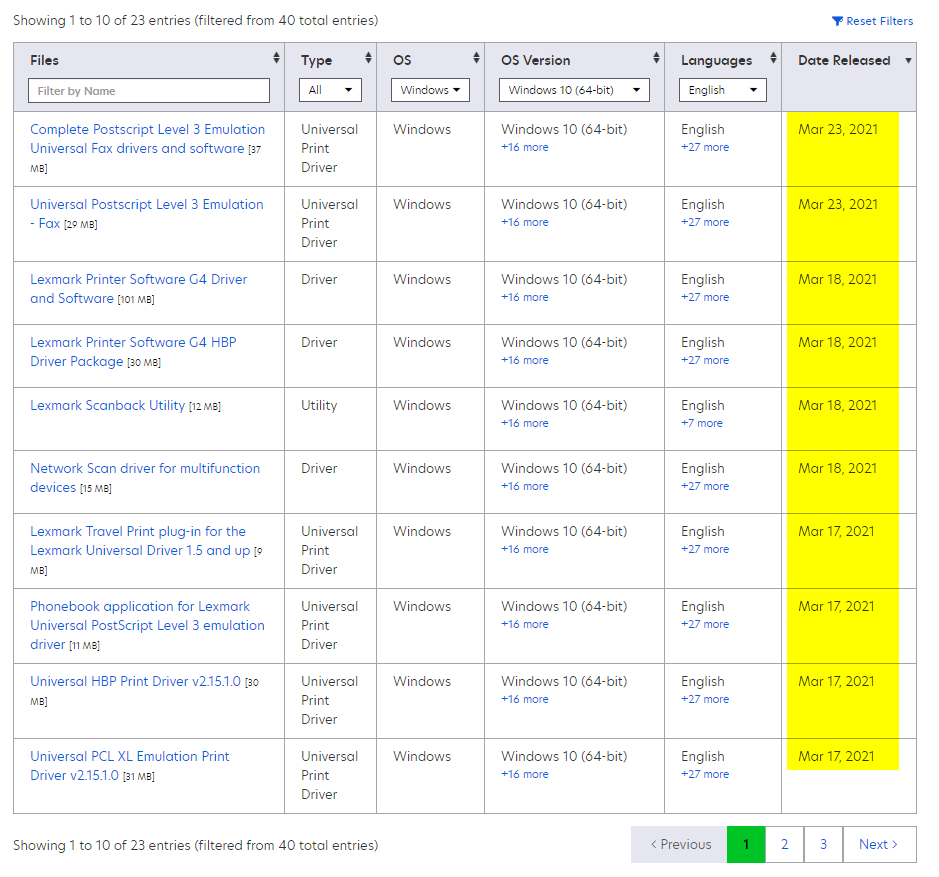
Task: Sort table by Files column arrows
Action: pyautogui.click(x=276, y=59)
